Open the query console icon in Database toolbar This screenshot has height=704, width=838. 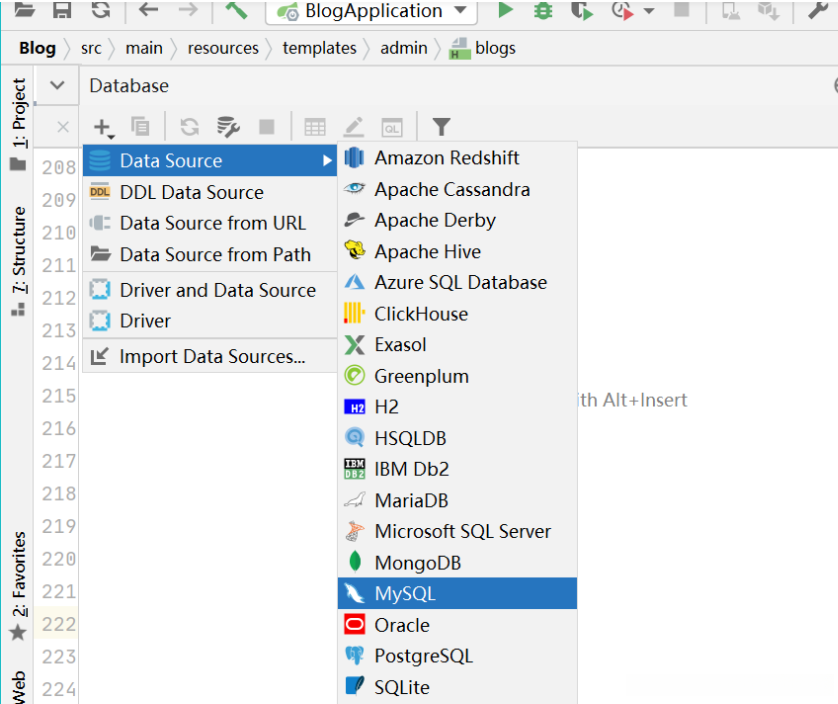tap(391, 127)
